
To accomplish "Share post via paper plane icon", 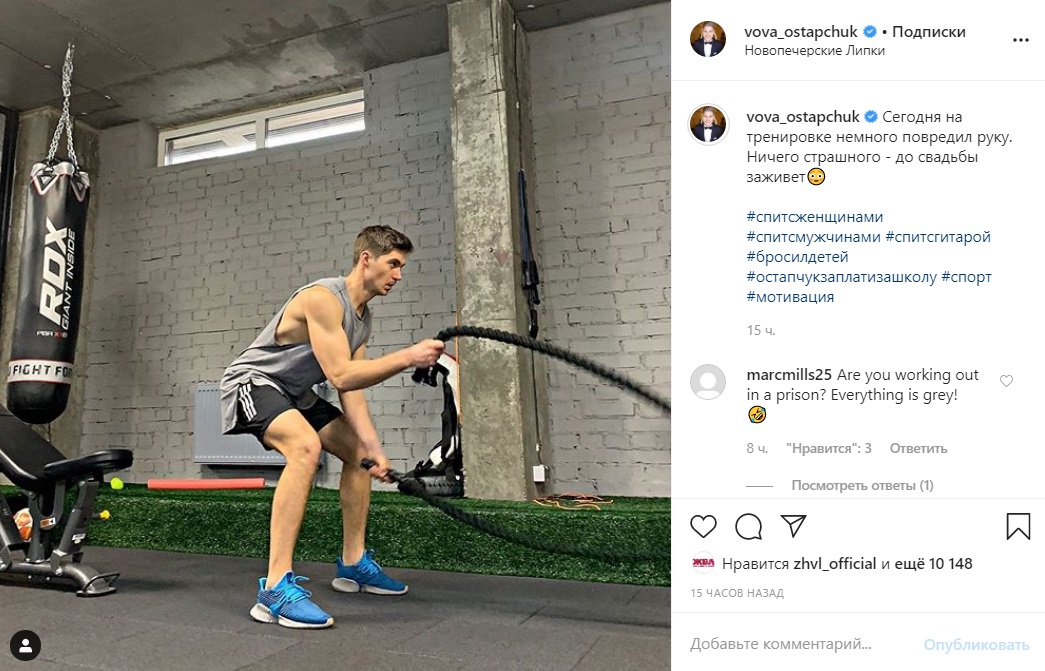I will click(793, 526).
